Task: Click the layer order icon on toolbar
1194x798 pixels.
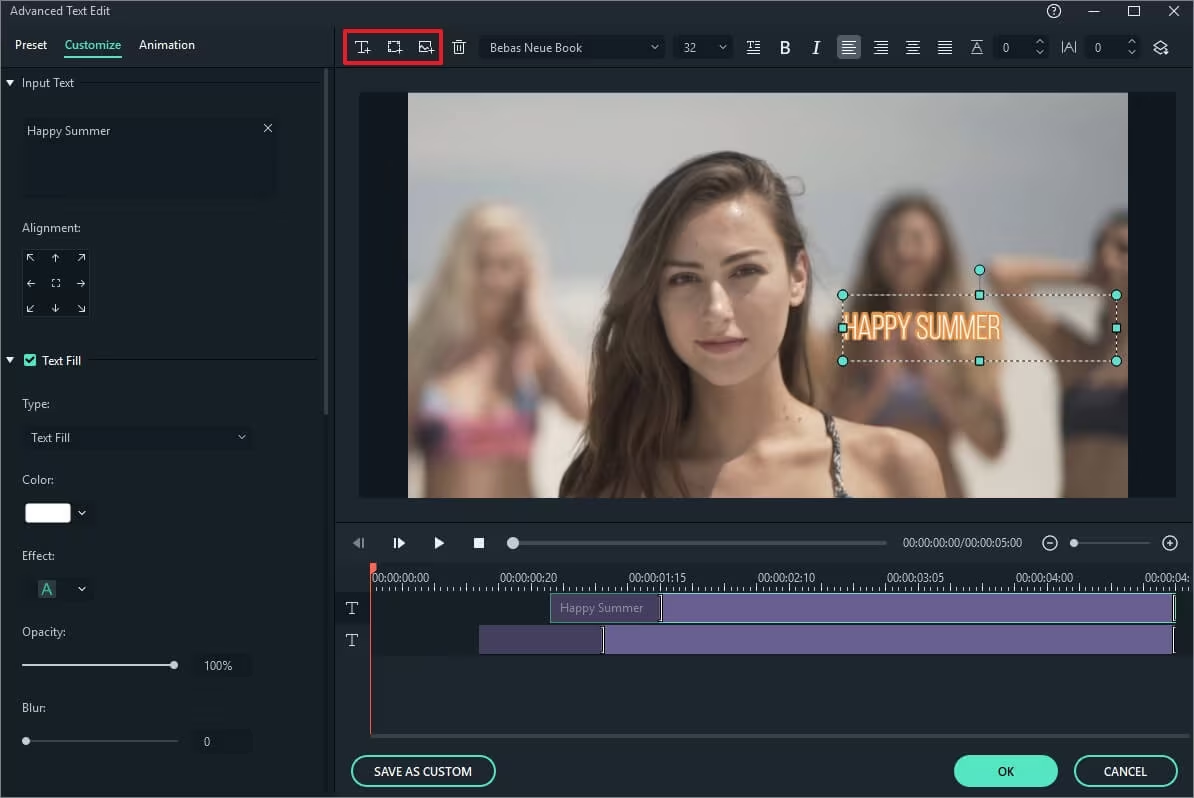Action: tap(1161, 47)
